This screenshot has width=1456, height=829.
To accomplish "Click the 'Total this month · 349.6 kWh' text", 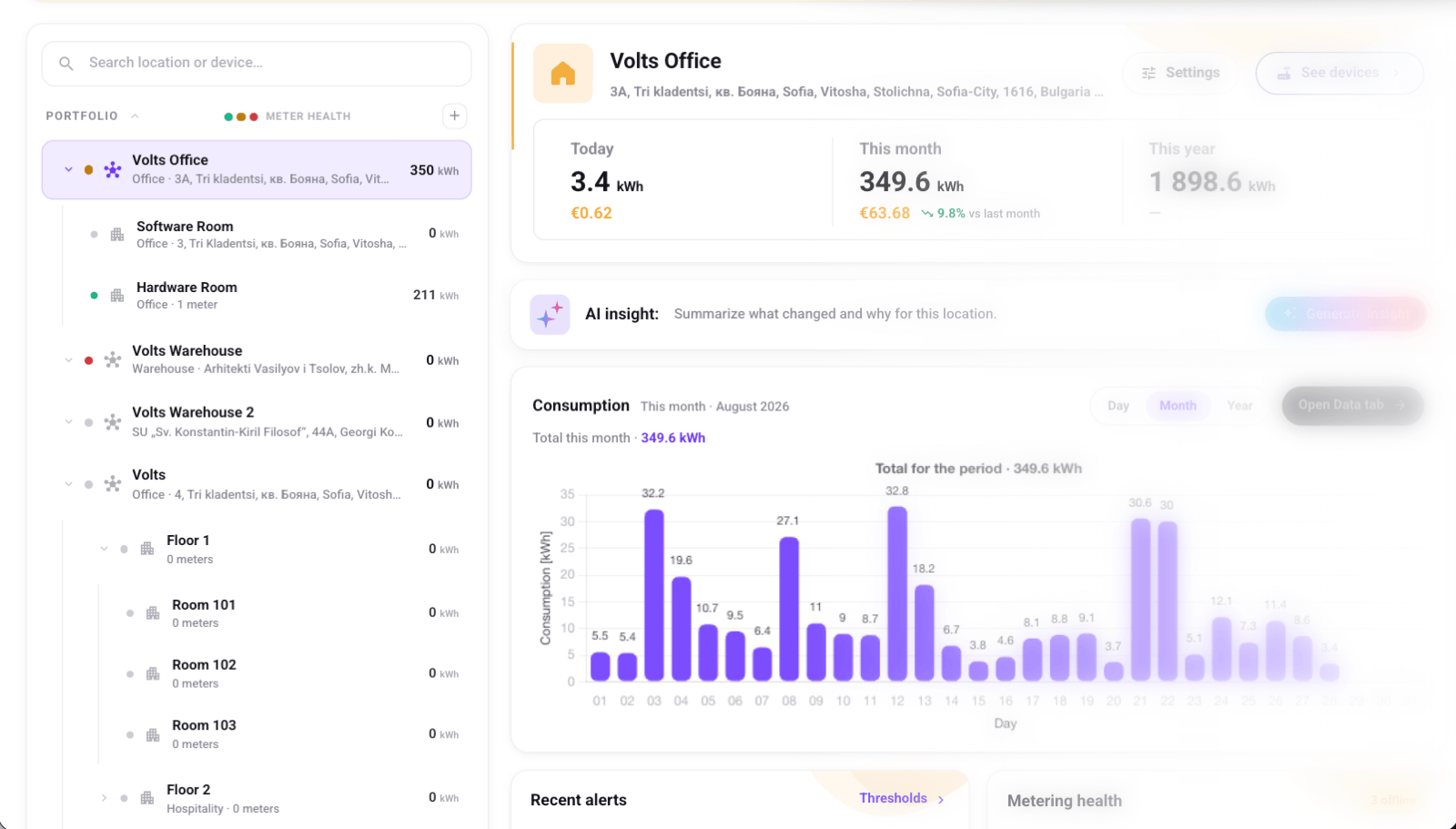I will 619,438.
